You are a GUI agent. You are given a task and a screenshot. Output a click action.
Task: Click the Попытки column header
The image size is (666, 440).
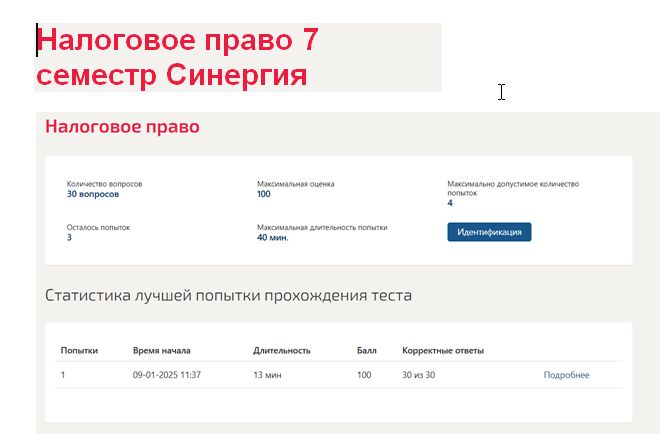(79, 350)
